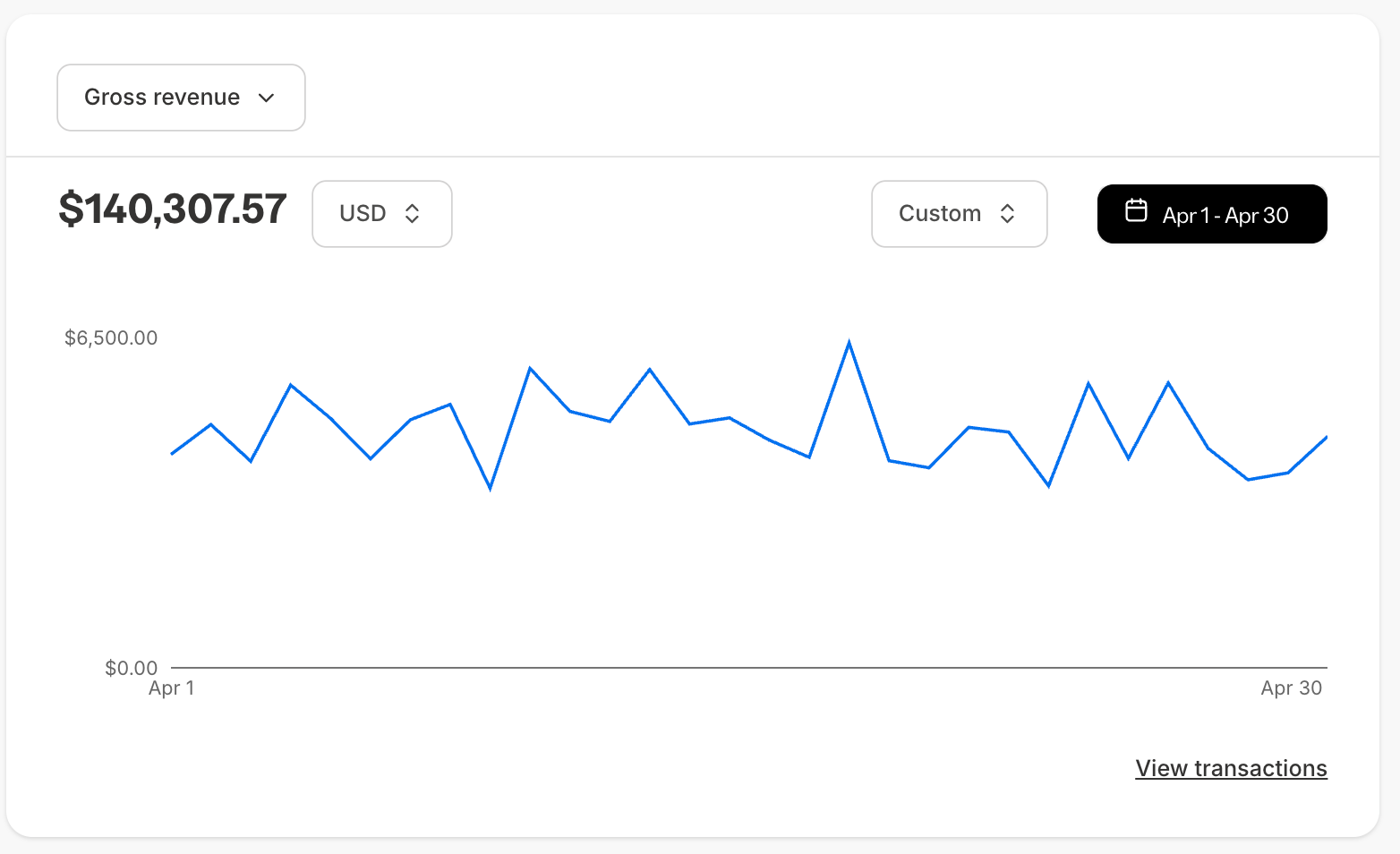Click the $0.00 y-axis label
Screen dimensions: 1400x854
[131, 668]
